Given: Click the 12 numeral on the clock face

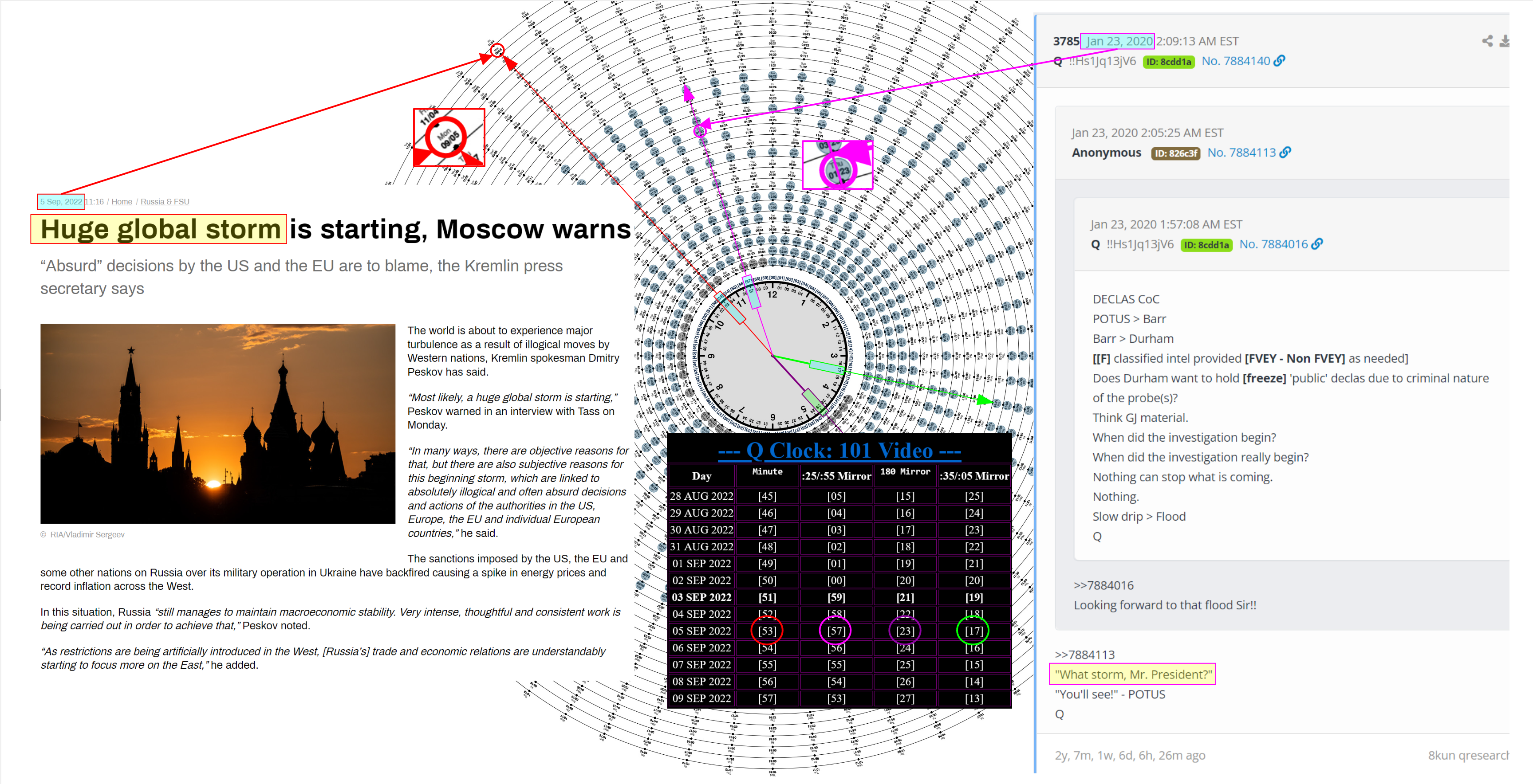Looking at the screenshot, I should [772, 294].
